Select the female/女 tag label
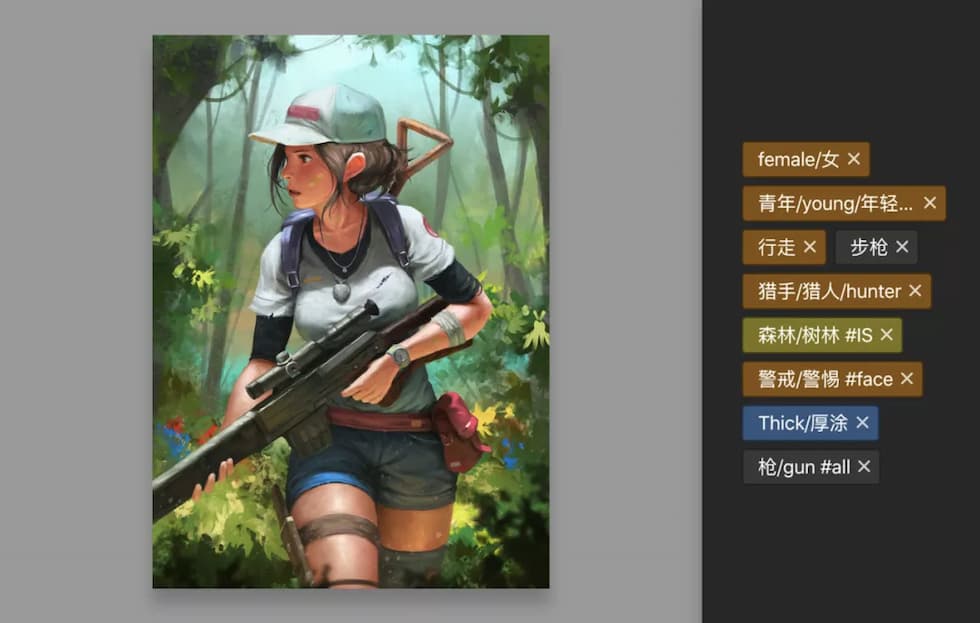The height and width of the screenshot is (623, 980). 798,159
